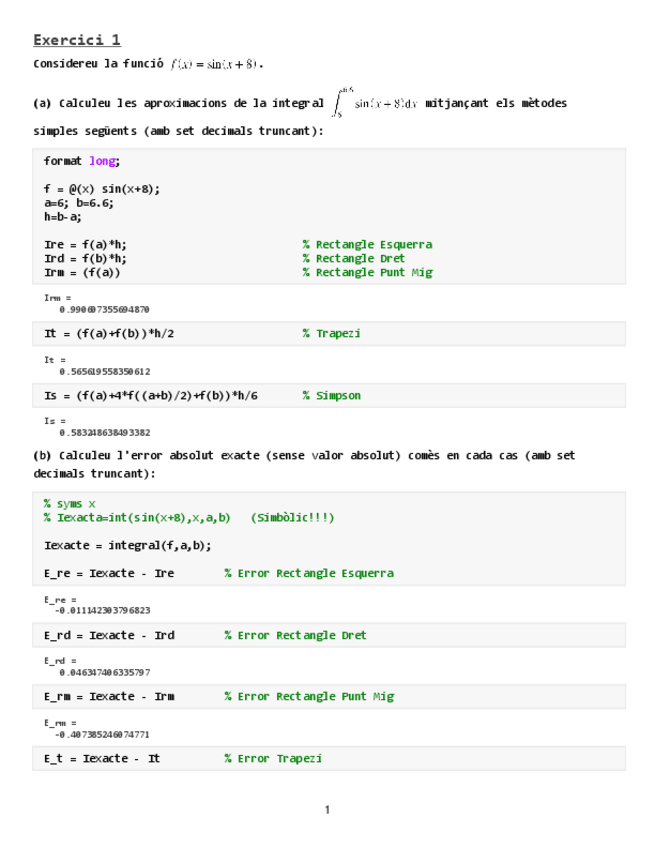Screen dimensions: 655x848
Task: Click the "Exercici 1" heading
Action: [77, 40]
